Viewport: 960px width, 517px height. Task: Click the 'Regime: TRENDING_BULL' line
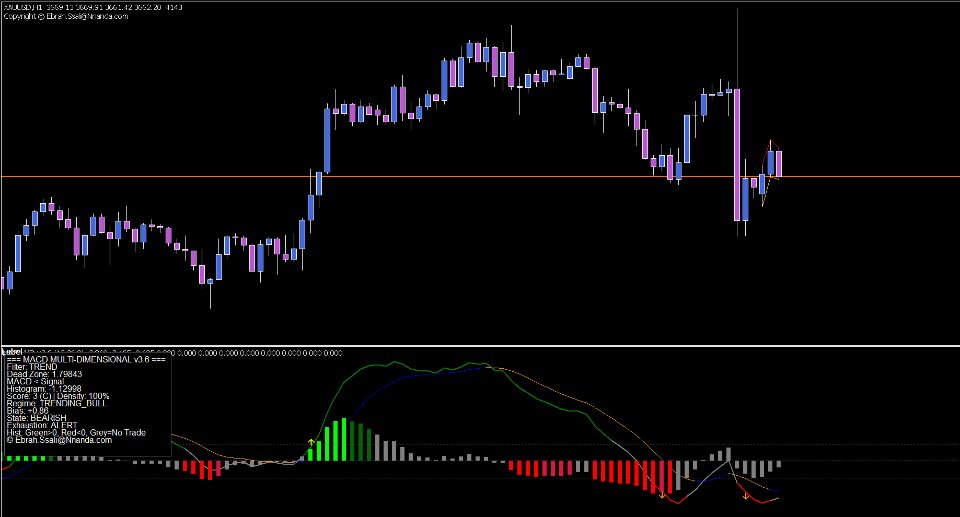point(56,404)
